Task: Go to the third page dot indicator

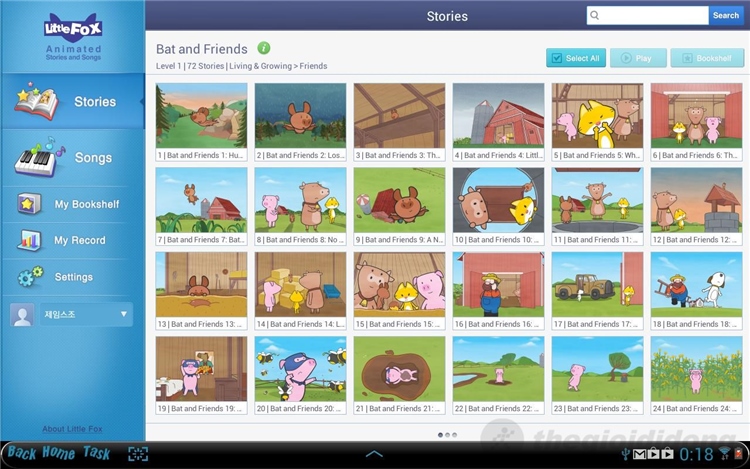Action: (454, 435)
